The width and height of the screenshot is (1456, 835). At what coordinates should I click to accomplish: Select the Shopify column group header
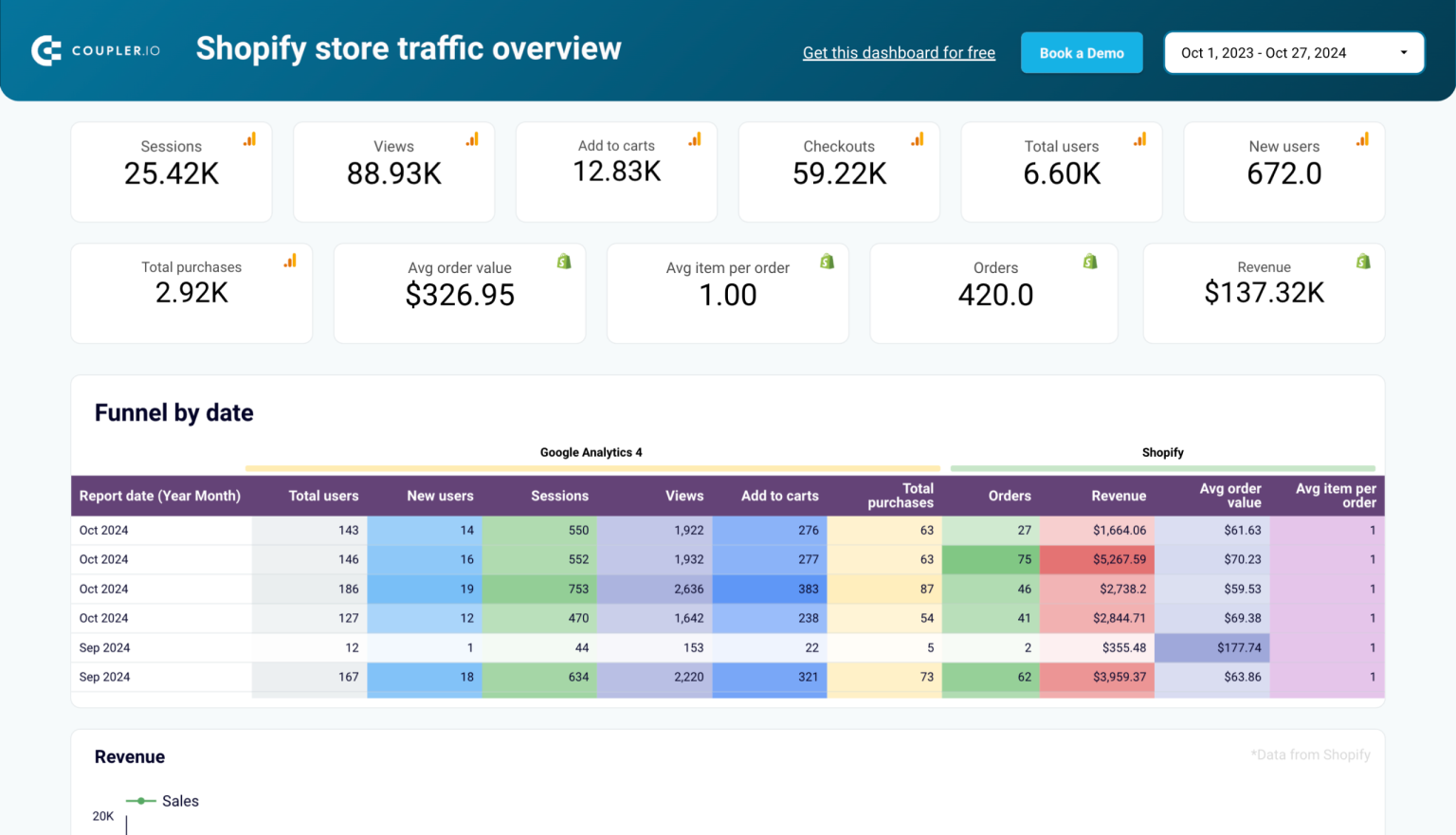pos(1162,452)
